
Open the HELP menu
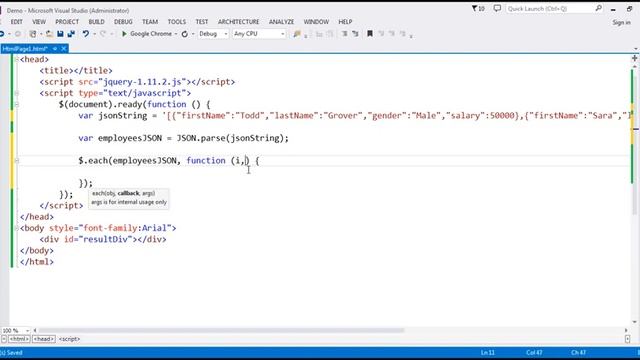(345, 22)
